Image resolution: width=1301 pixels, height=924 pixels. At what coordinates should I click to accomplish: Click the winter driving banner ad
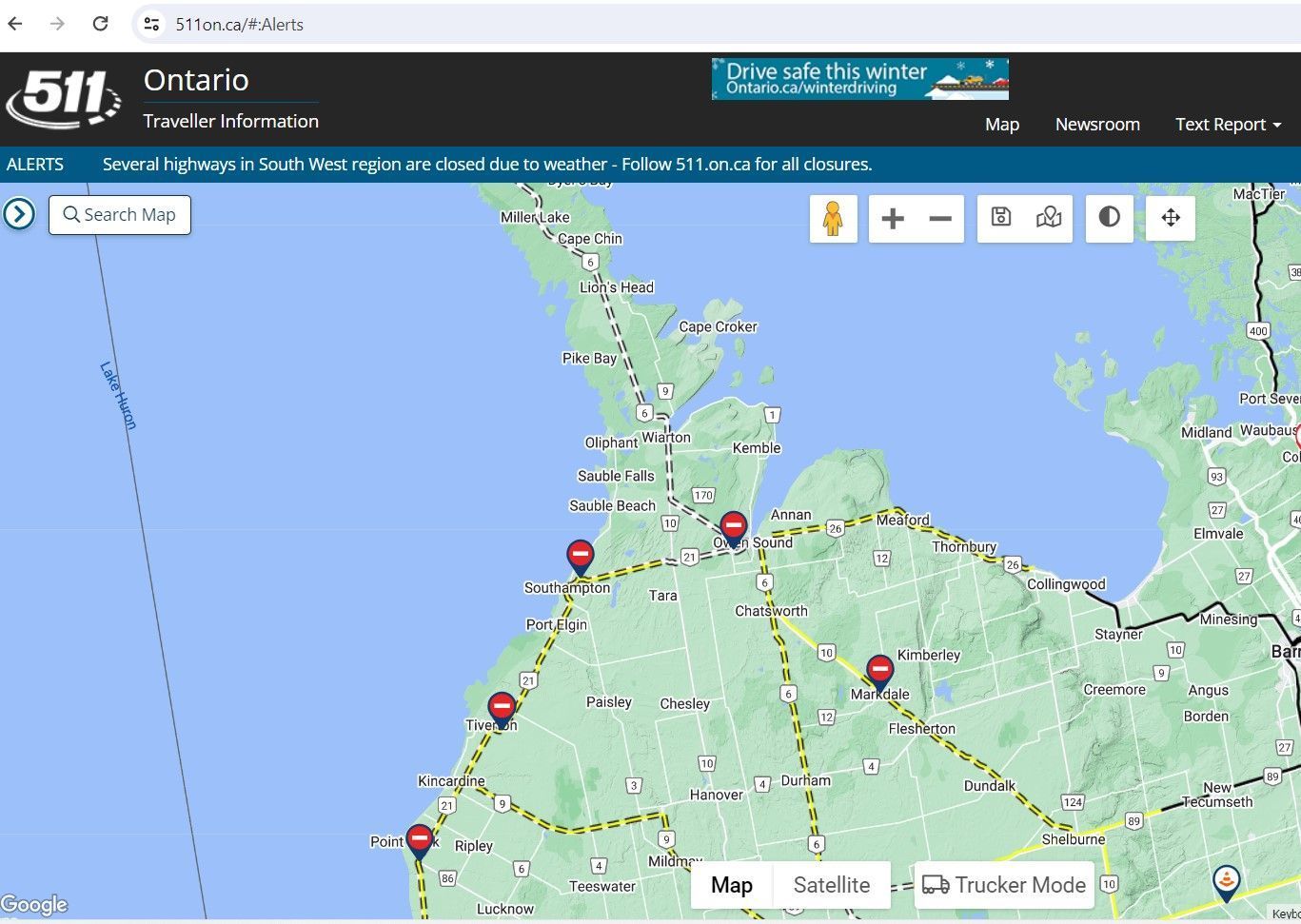click(x=858, y=78)
